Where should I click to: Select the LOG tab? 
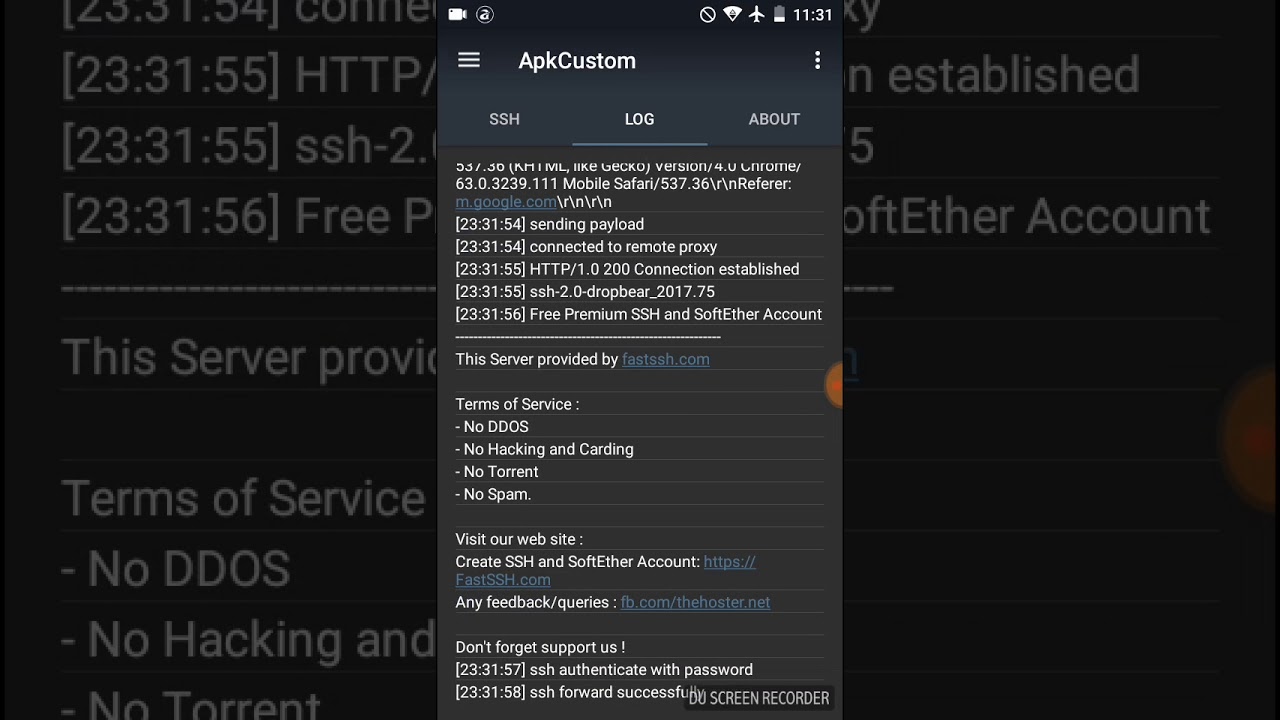coord(639,119)
